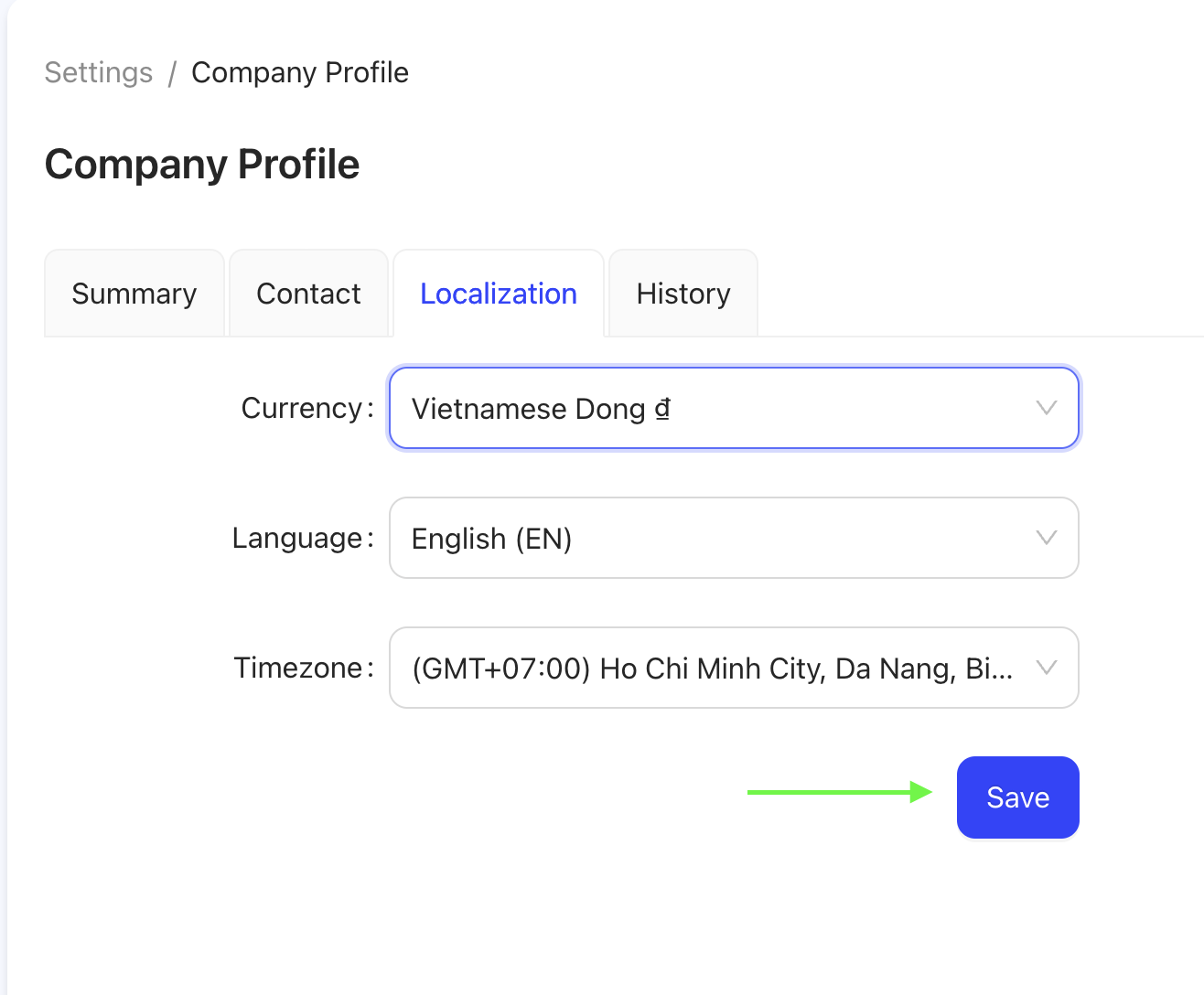This screenshot has height=995, width=1204.
Task: Go to the History tab
Action: [x=683, y=294]
